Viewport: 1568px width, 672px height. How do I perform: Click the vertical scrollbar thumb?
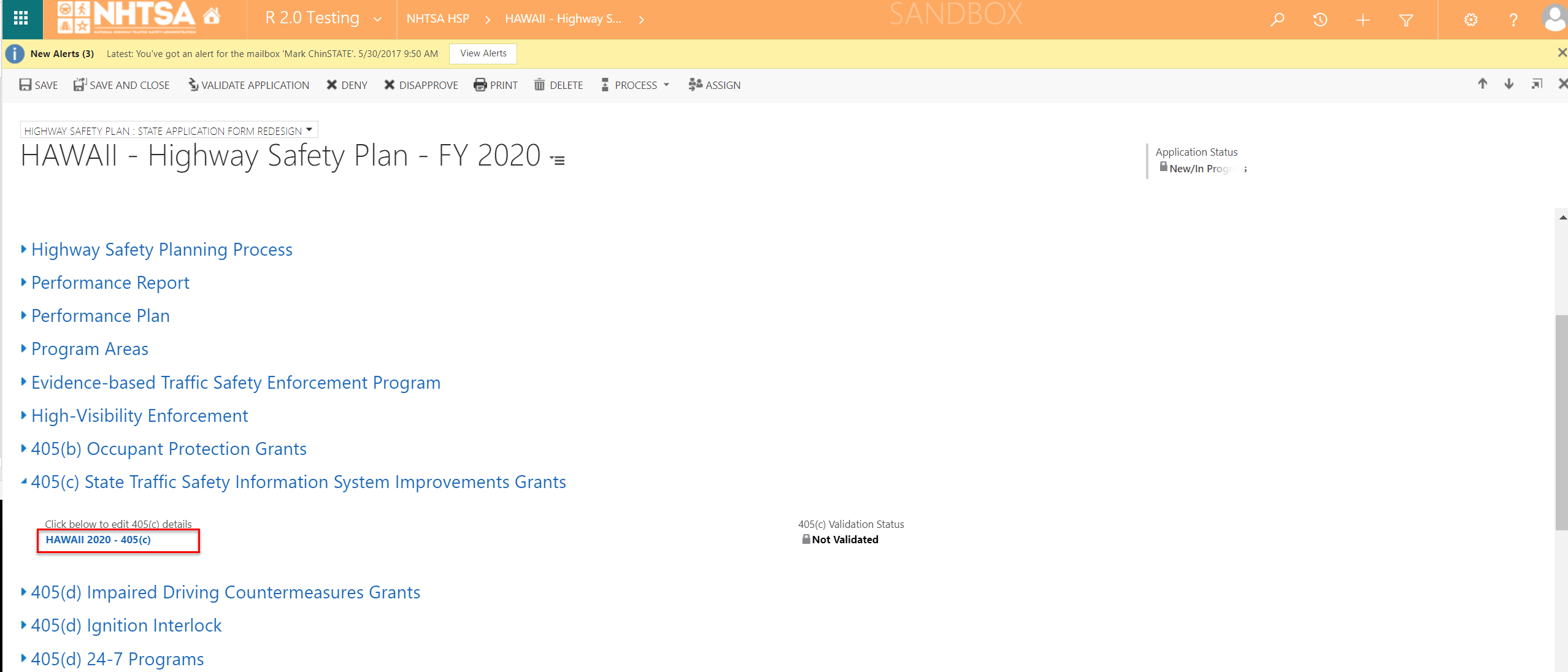click(x=1561, y=422)
